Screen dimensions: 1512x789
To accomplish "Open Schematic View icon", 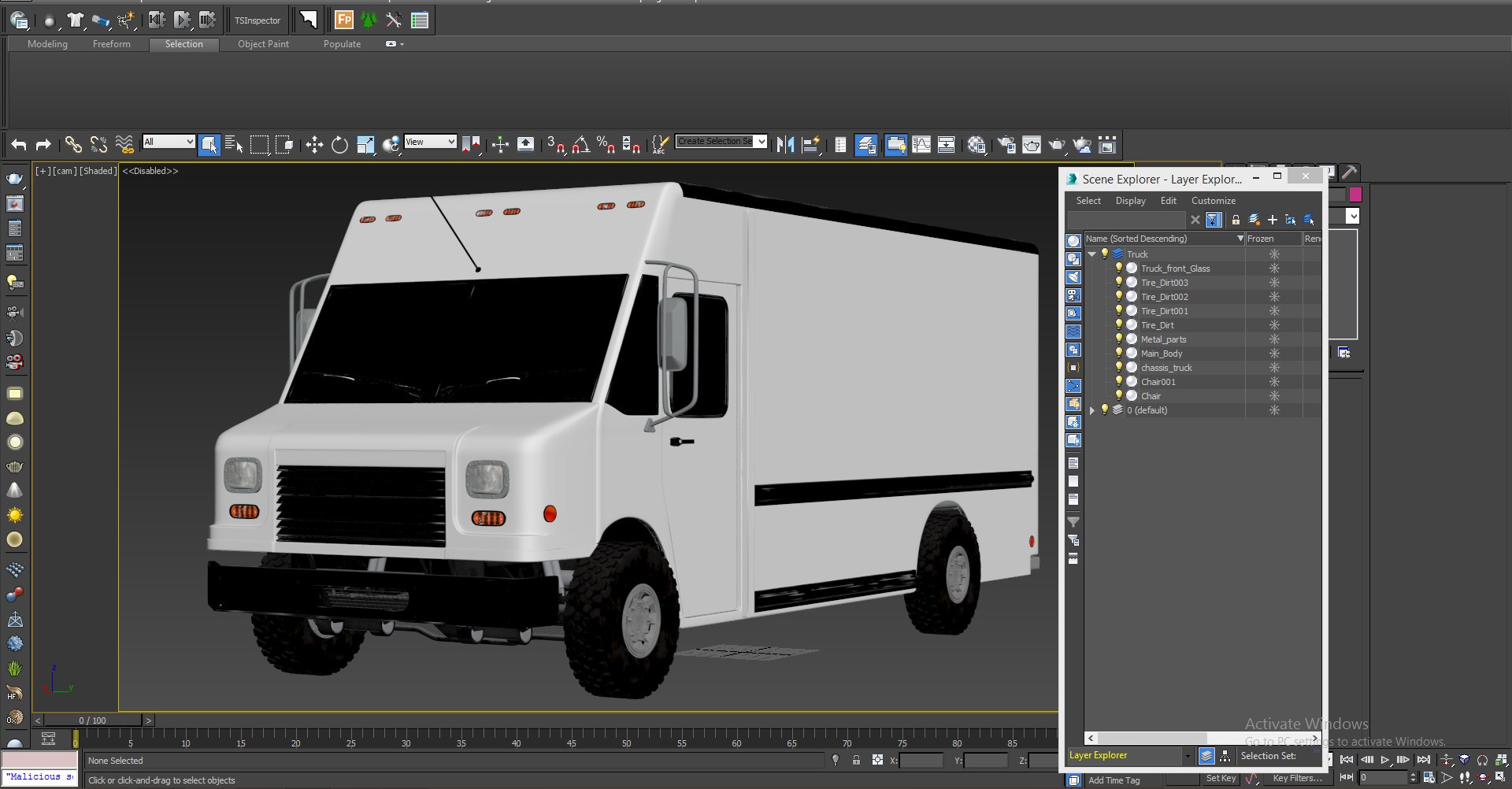I will click(947, 144).
